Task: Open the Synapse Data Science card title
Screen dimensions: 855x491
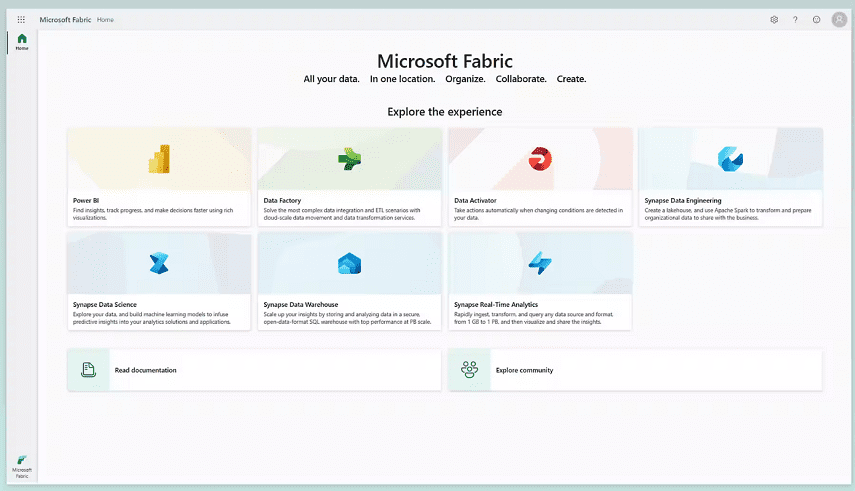Action: (x=105, y=304)
